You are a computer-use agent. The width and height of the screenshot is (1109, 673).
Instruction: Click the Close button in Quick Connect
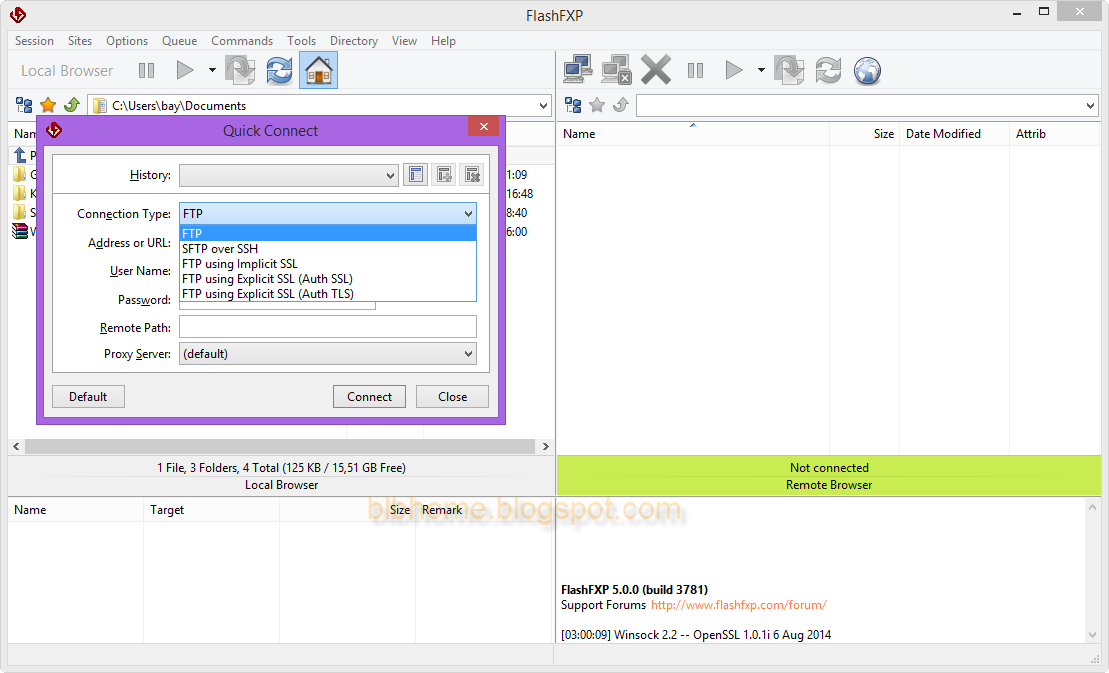pyautogui.click(x=452, y=397)
